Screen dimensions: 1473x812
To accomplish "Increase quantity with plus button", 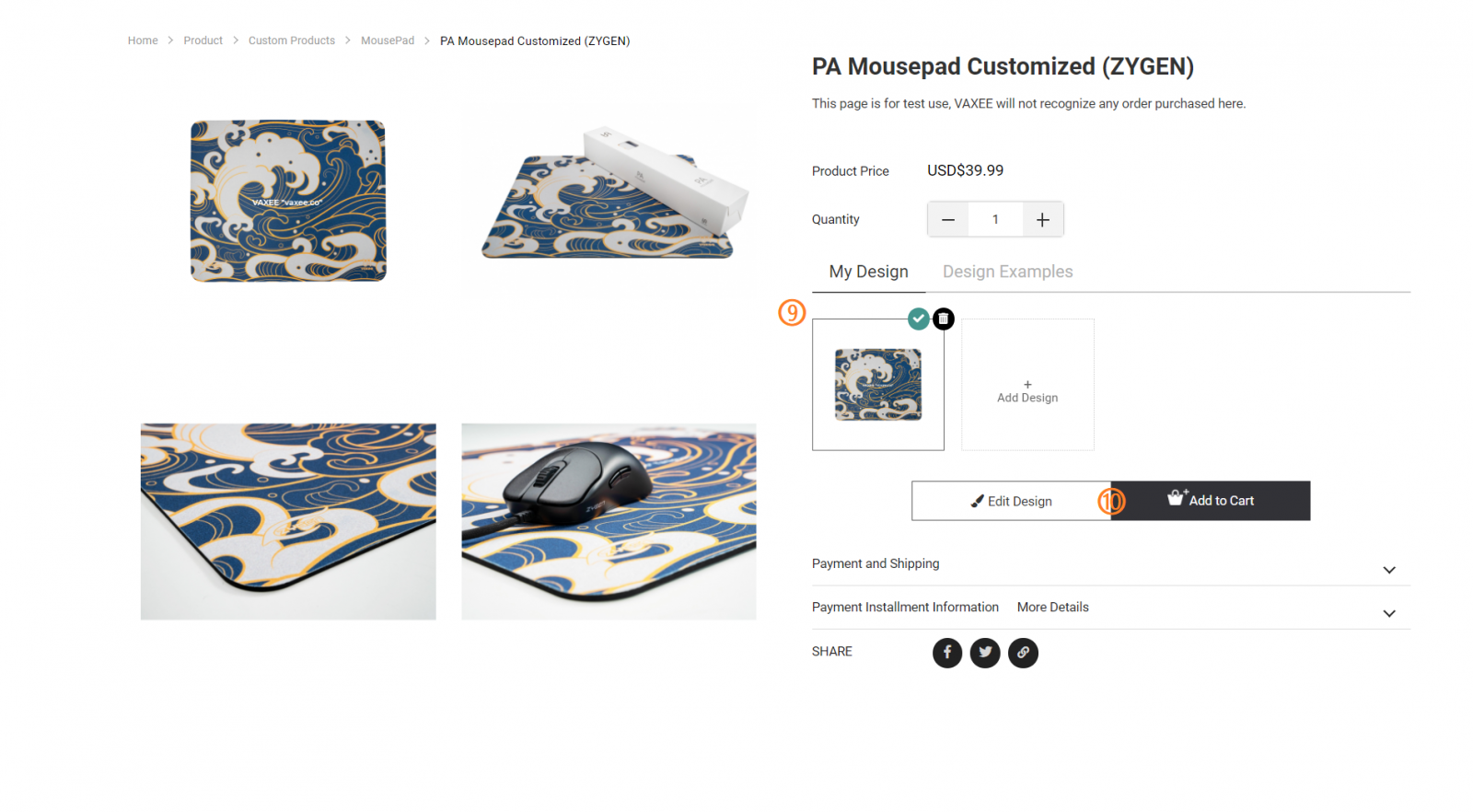I will (x=1043, y=219).
